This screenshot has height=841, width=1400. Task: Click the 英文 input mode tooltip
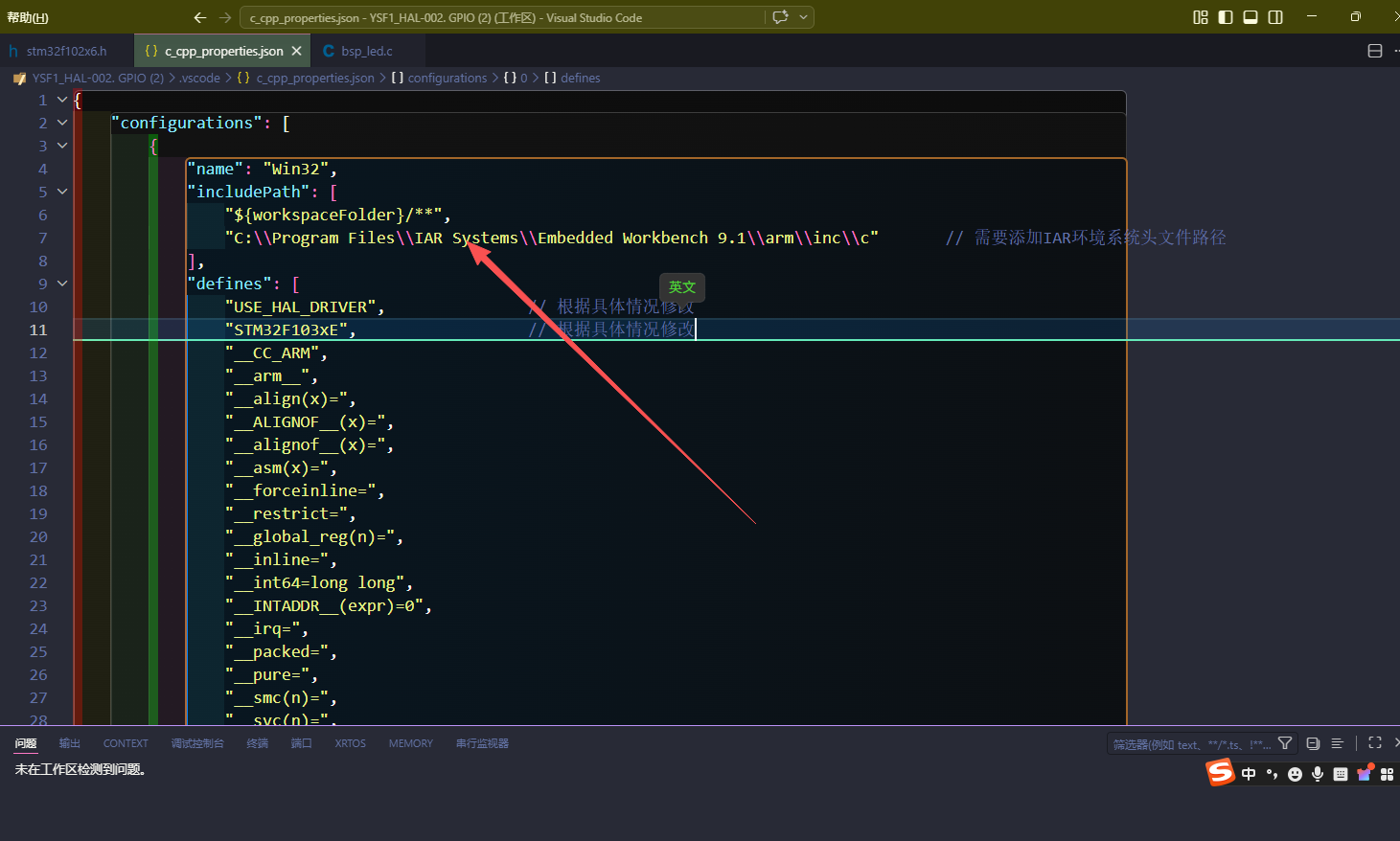[x=682, y=287]
